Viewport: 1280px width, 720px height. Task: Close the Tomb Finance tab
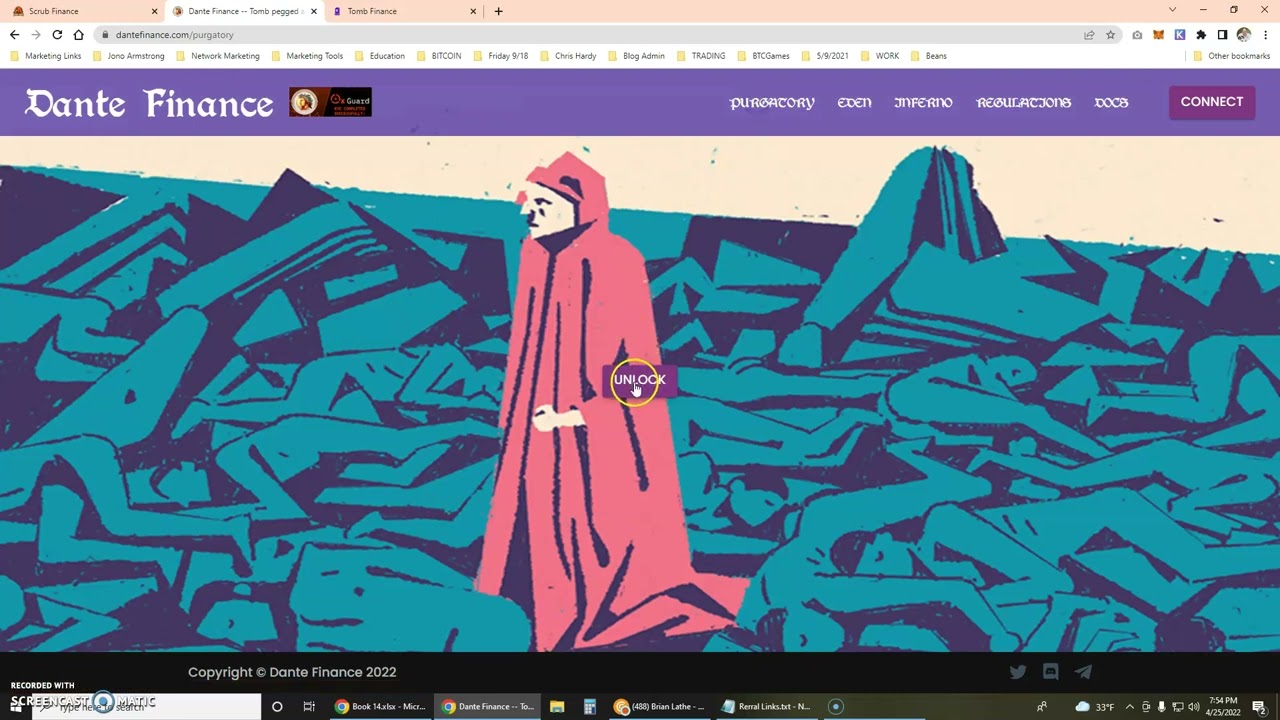[x=473, y=11]
